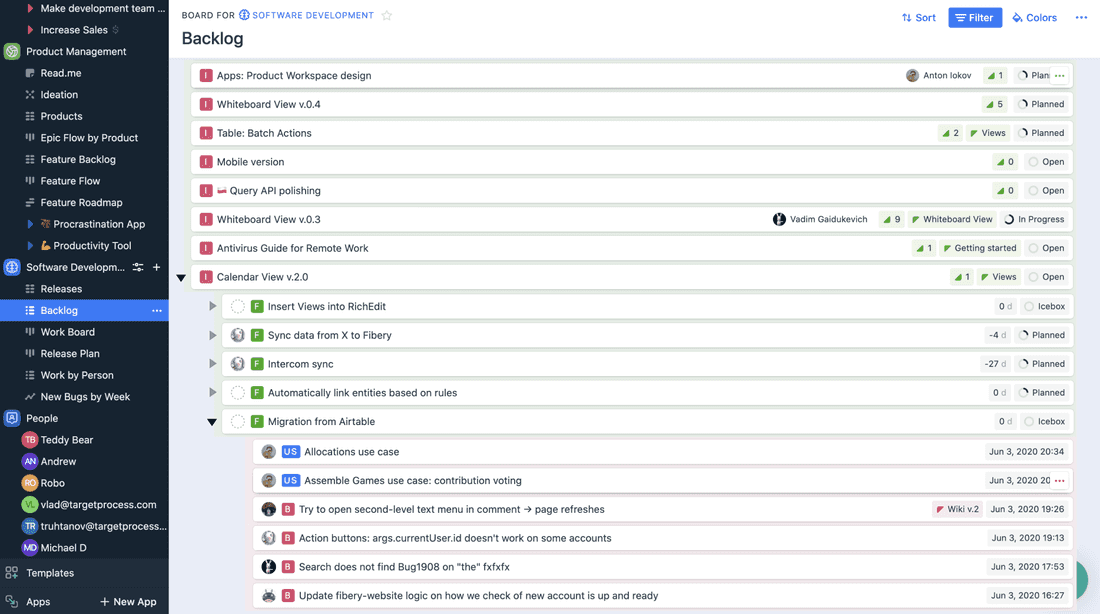The height and width of the screenshot is (614, 1100).
Task: Expand the Intercom sync feature
Action: [213, 364]
